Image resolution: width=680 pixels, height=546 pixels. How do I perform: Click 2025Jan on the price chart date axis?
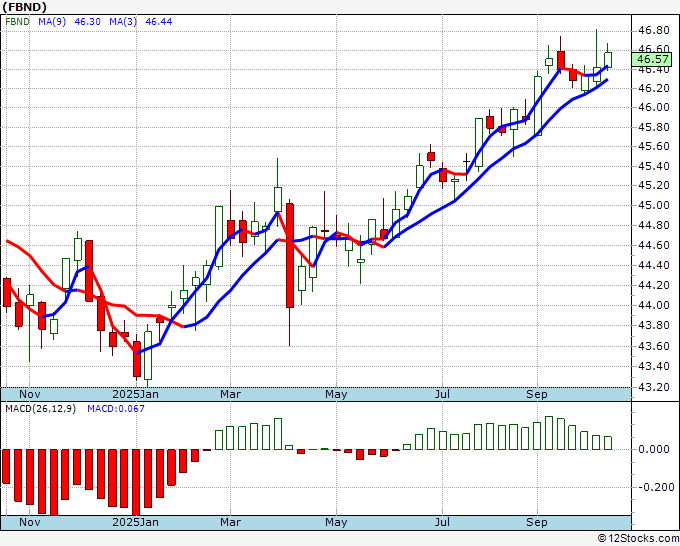point(135,394)
